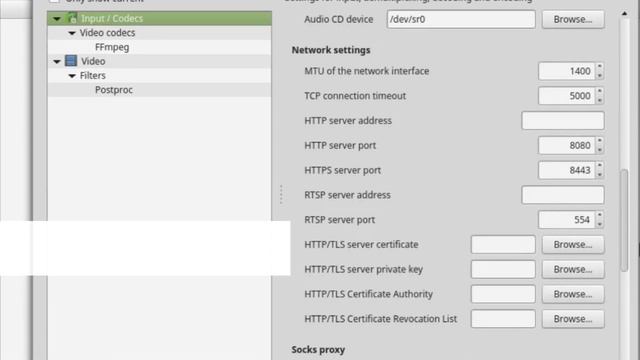This screenshot has height=360, width=640.
Task: Decrease HTTPS server port value
Action: [600, 175]
